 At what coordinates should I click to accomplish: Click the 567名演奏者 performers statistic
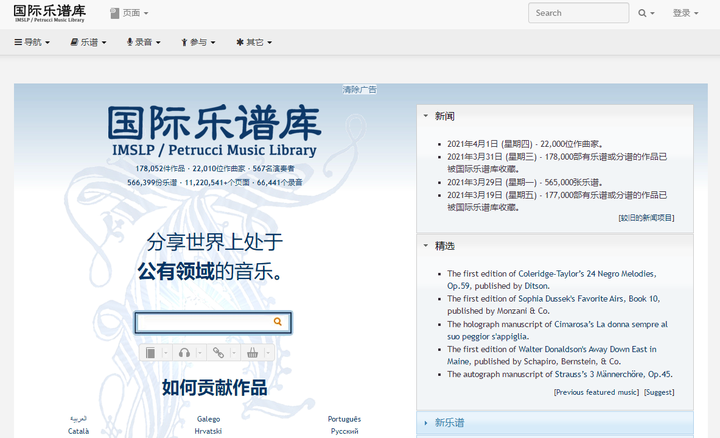(x=273, y=168)
